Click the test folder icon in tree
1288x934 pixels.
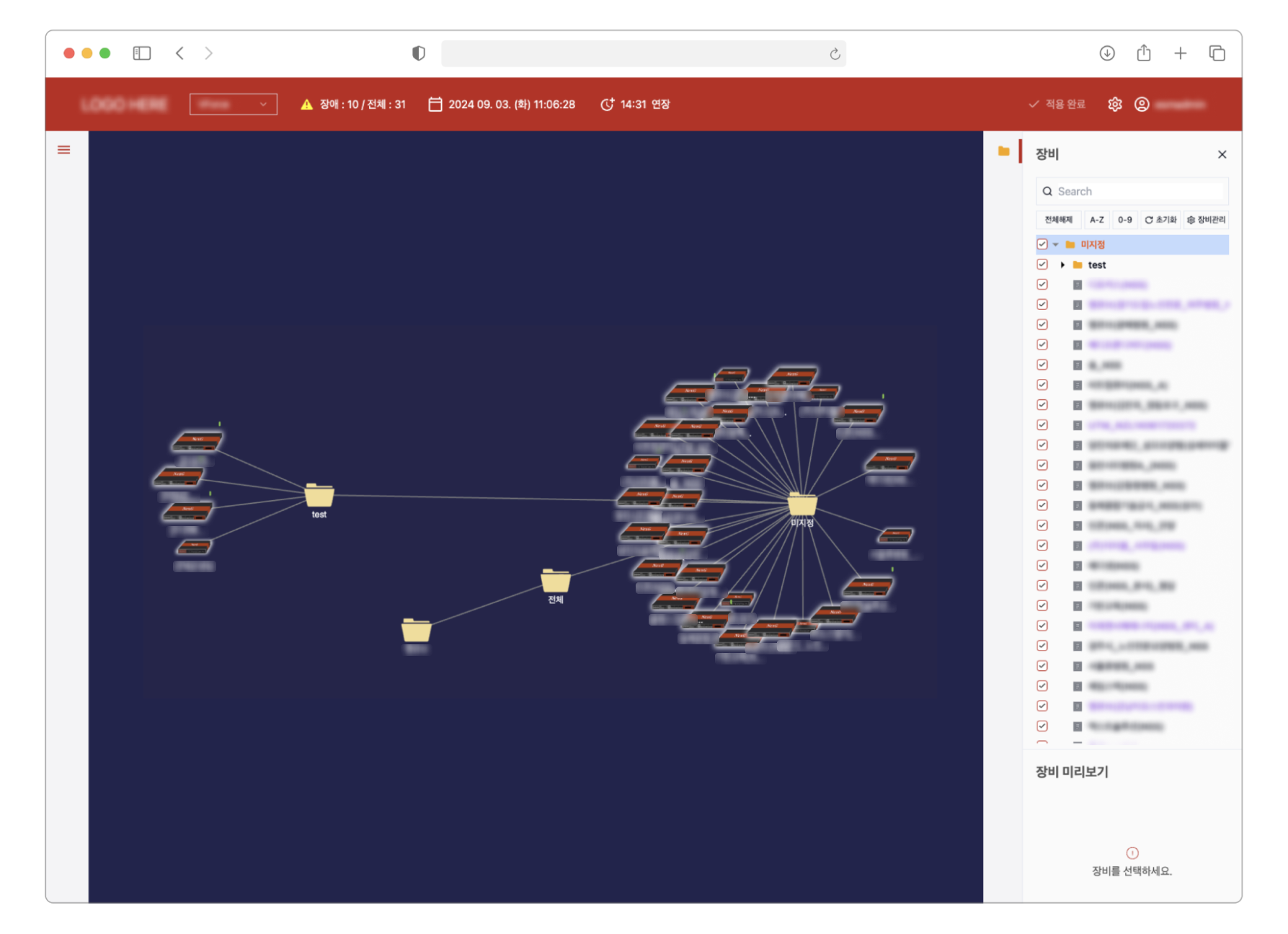pos(1078,265)
